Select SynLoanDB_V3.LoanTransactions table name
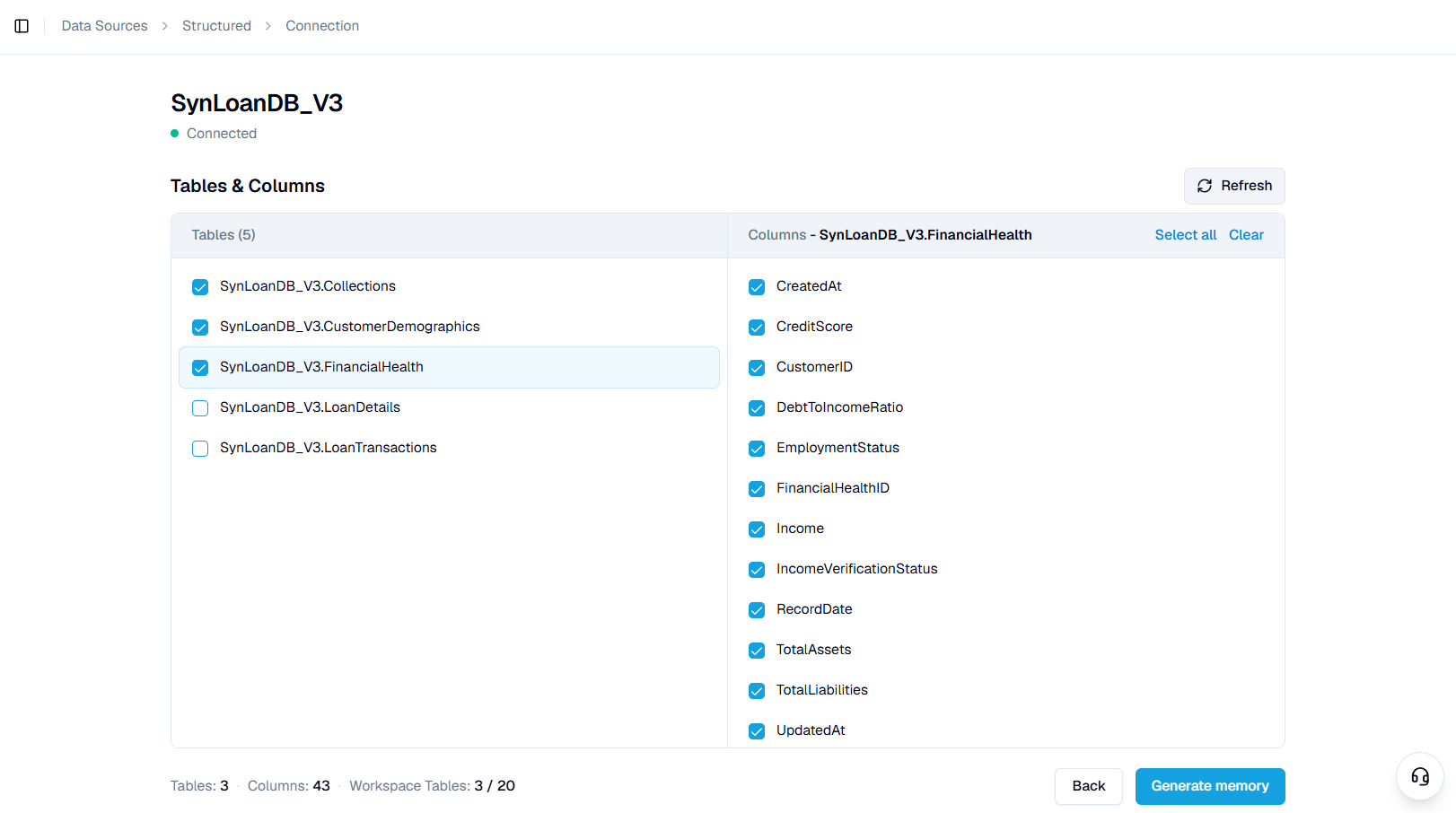 click(329, 448)
